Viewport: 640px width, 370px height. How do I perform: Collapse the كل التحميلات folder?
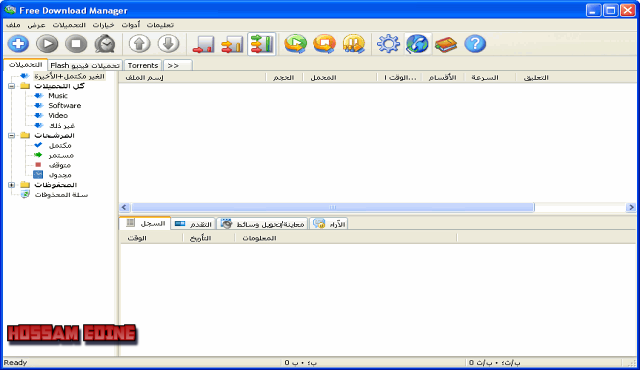11,86
